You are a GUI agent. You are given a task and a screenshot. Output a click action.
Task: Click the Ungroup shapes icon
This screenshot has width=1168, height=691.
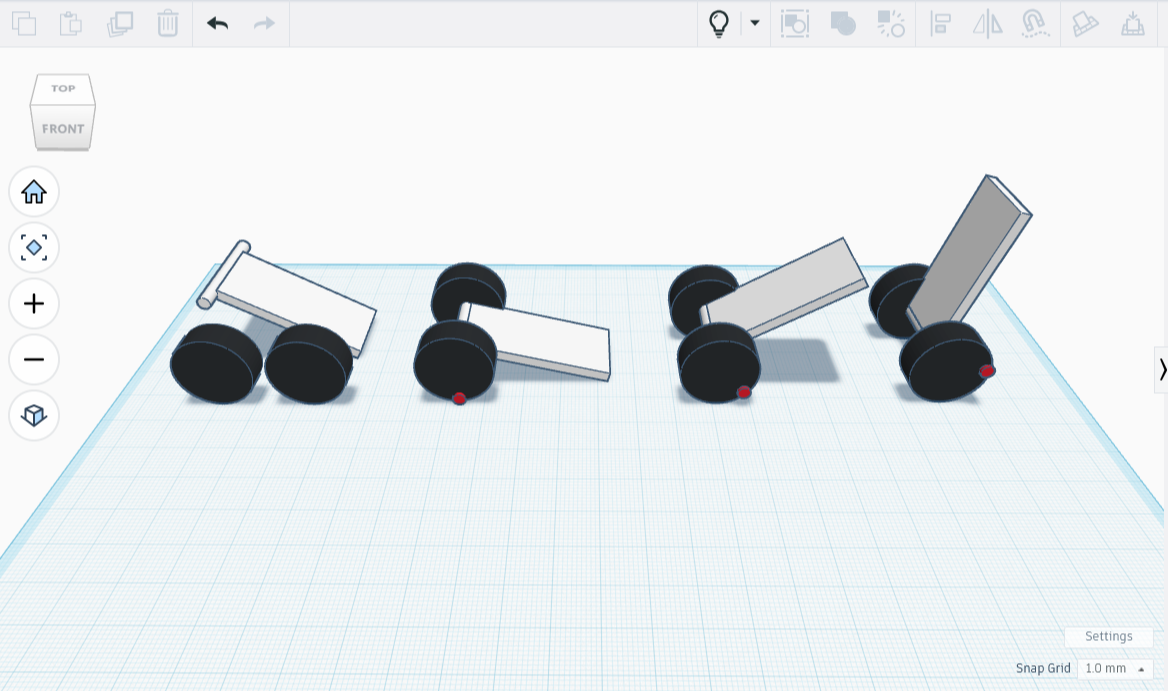point(891,23)
